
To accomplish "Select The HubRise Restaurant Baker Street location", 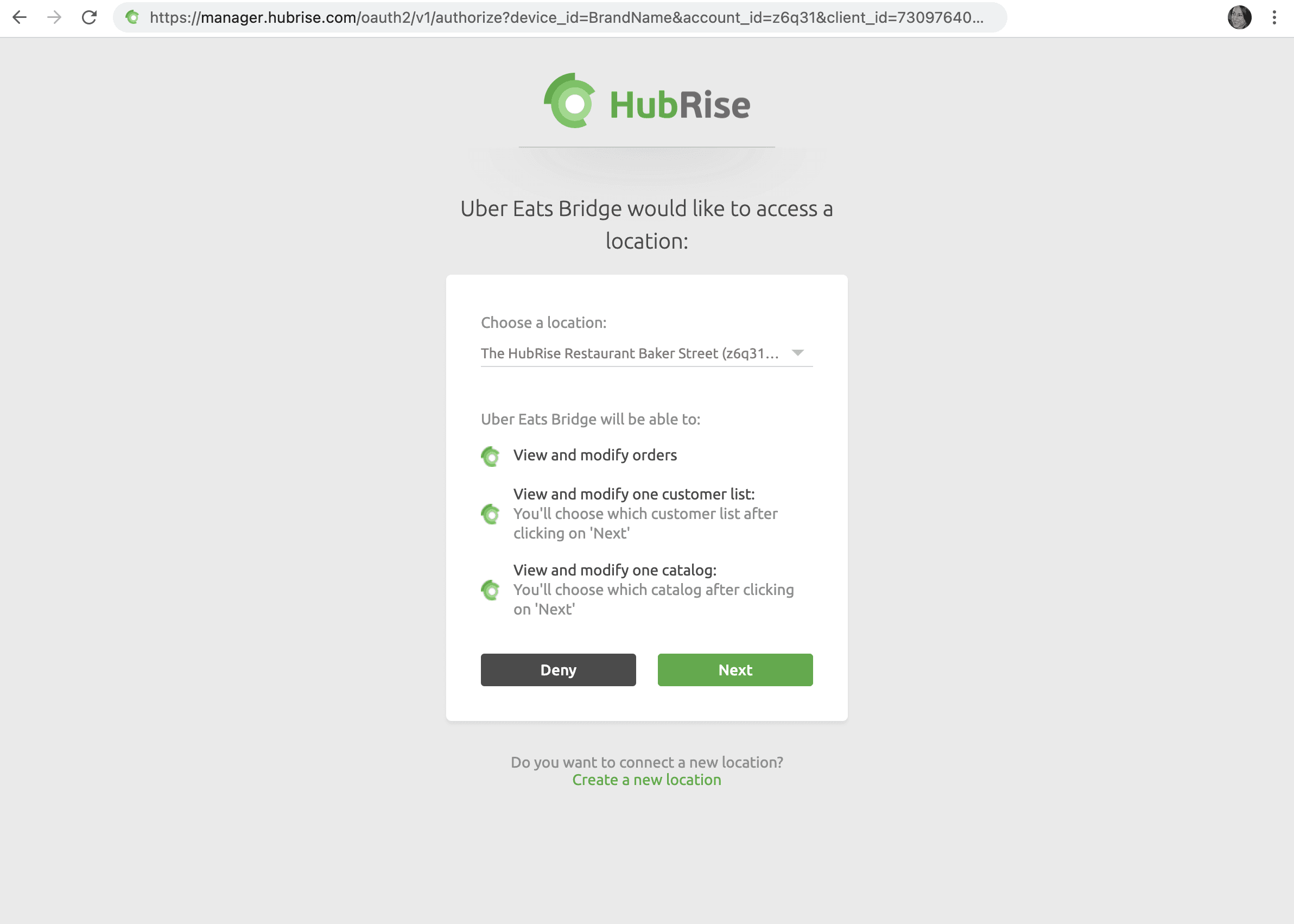I will [x=643, y=352].
